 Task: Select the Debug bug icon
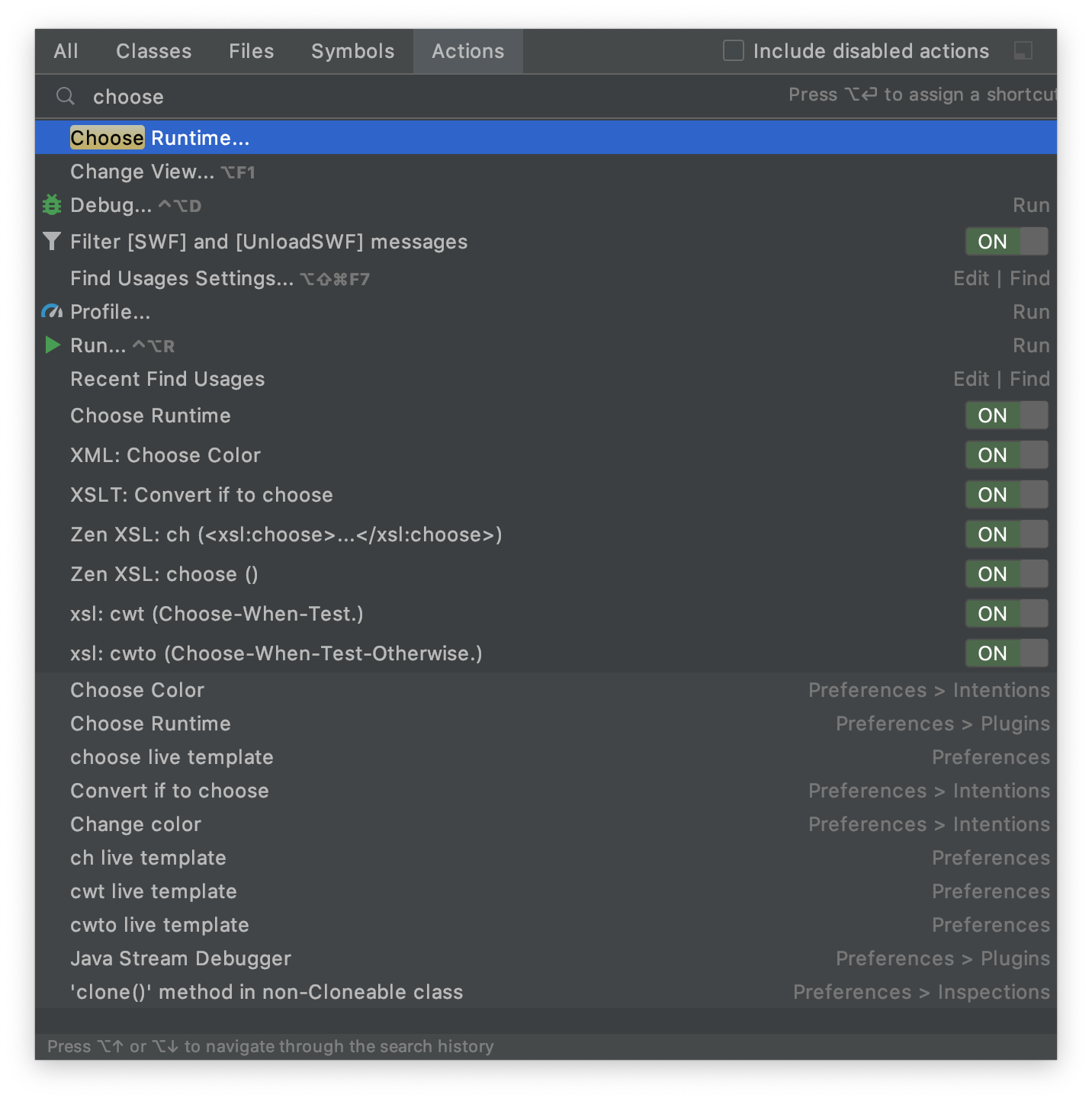pos(51,204)
